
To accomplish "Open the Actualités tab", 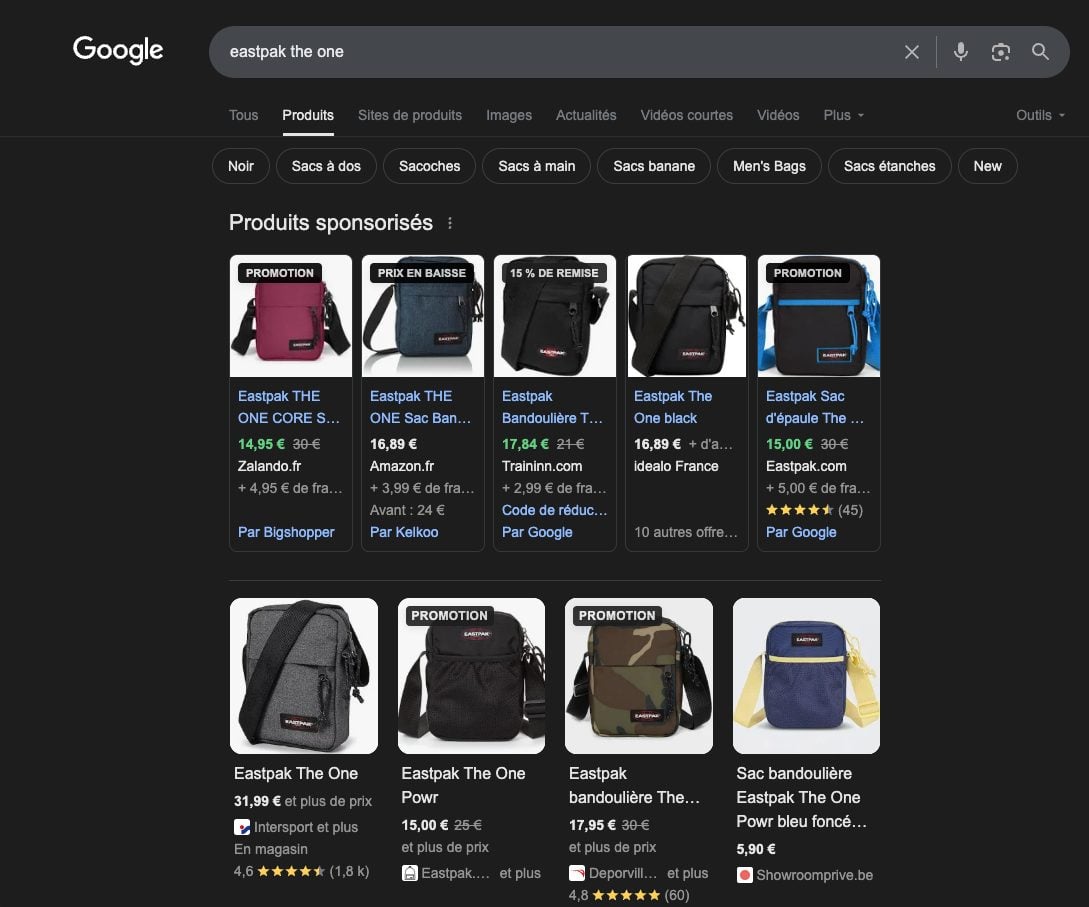I will [x=585, y=115].
